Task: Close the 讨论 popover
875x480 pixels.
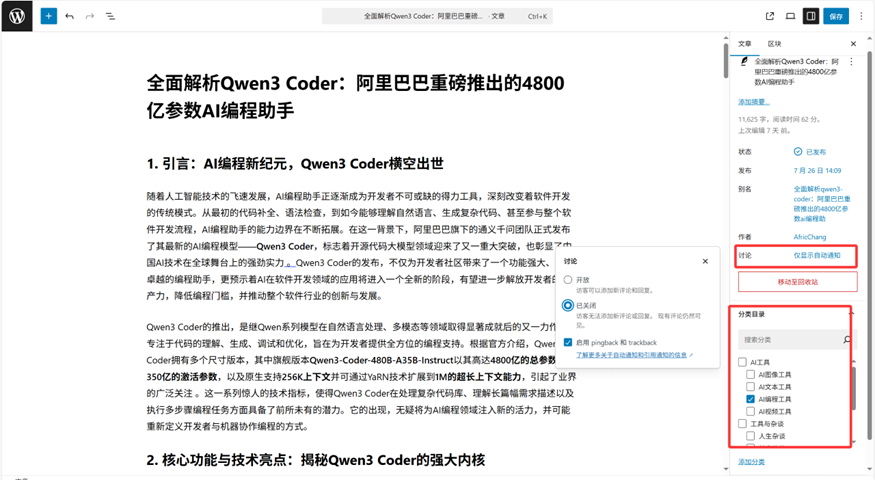Action: [x=705, y=261]
